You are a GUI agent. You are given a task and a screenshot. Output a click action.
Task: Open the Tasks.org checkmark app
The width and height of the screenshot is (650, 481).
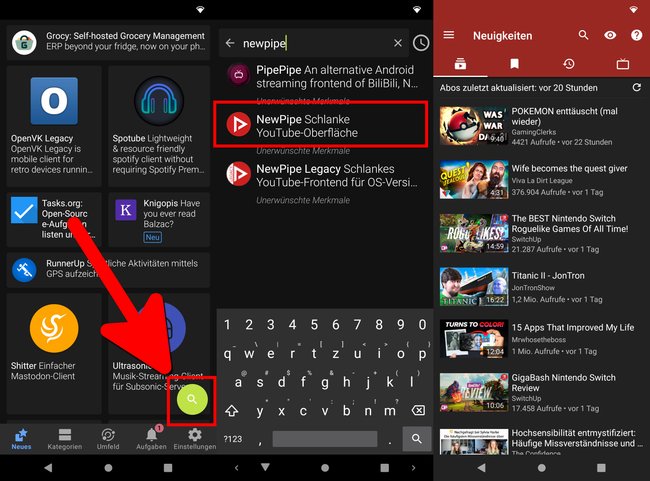tap(54, 220)
